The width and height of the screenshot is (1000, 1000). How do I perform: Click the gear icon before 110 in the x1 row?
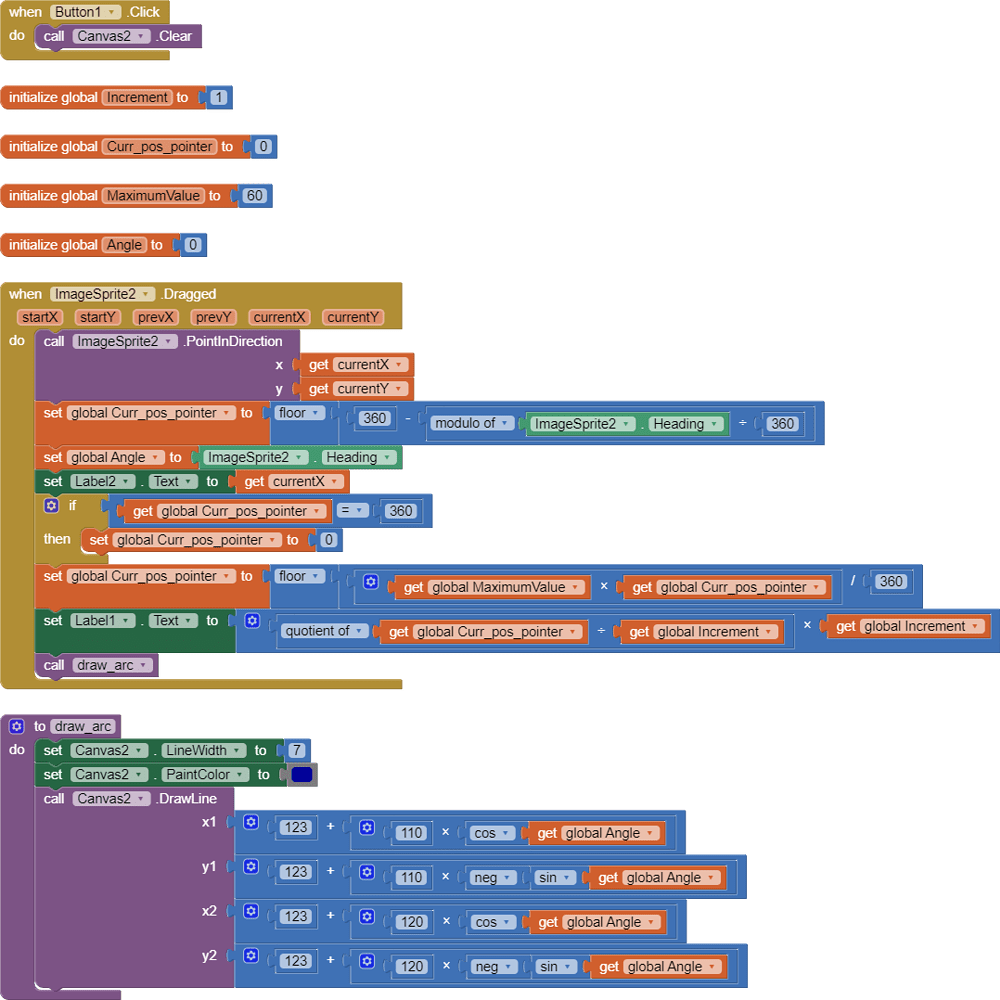pyautogui.click(x=367, y=828)
